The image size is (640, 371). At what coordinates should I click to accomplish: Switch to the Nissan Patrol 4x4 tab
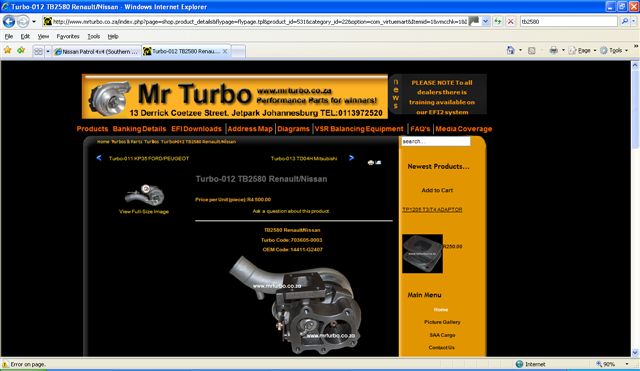pyautogui.click(x=96, y=51)
